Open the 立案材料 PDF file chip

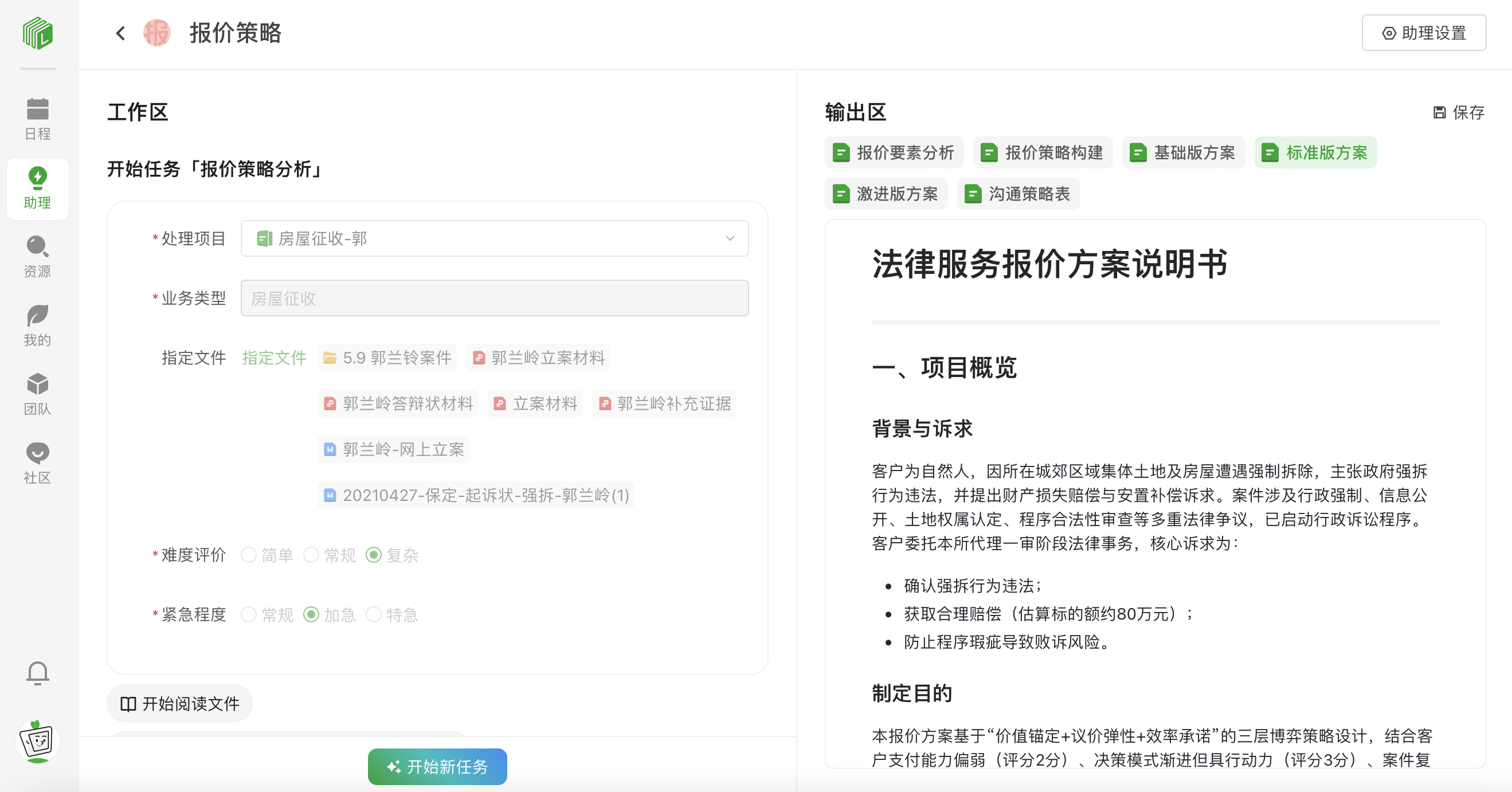click(x=535, y=403)
